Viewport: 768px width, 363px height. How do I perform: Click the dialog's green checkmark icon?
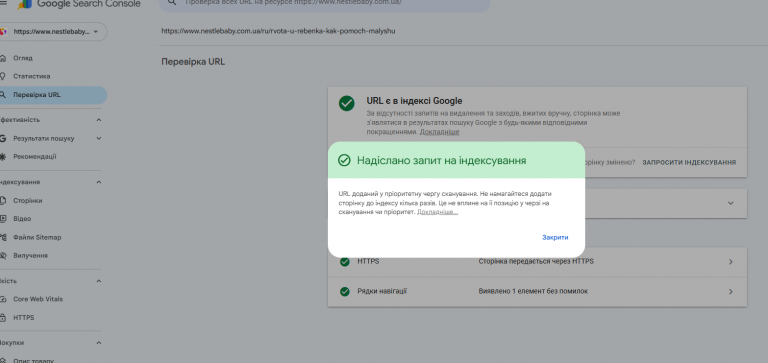point(344,161)
